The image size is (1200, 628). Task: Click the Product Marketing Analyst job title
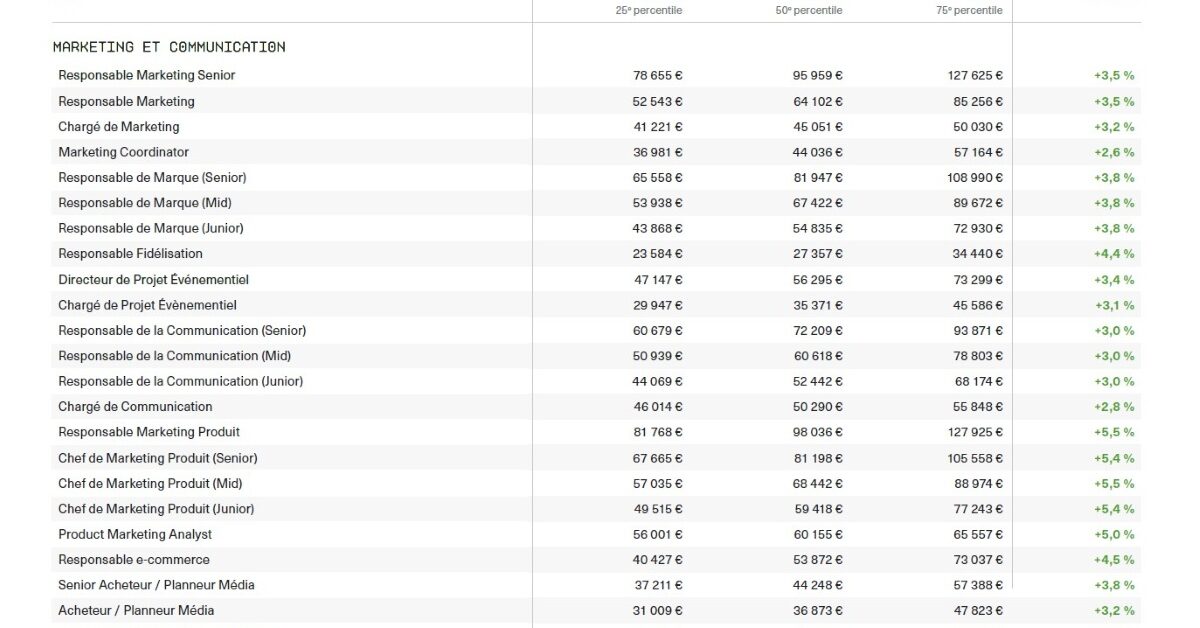coord(135,534)
